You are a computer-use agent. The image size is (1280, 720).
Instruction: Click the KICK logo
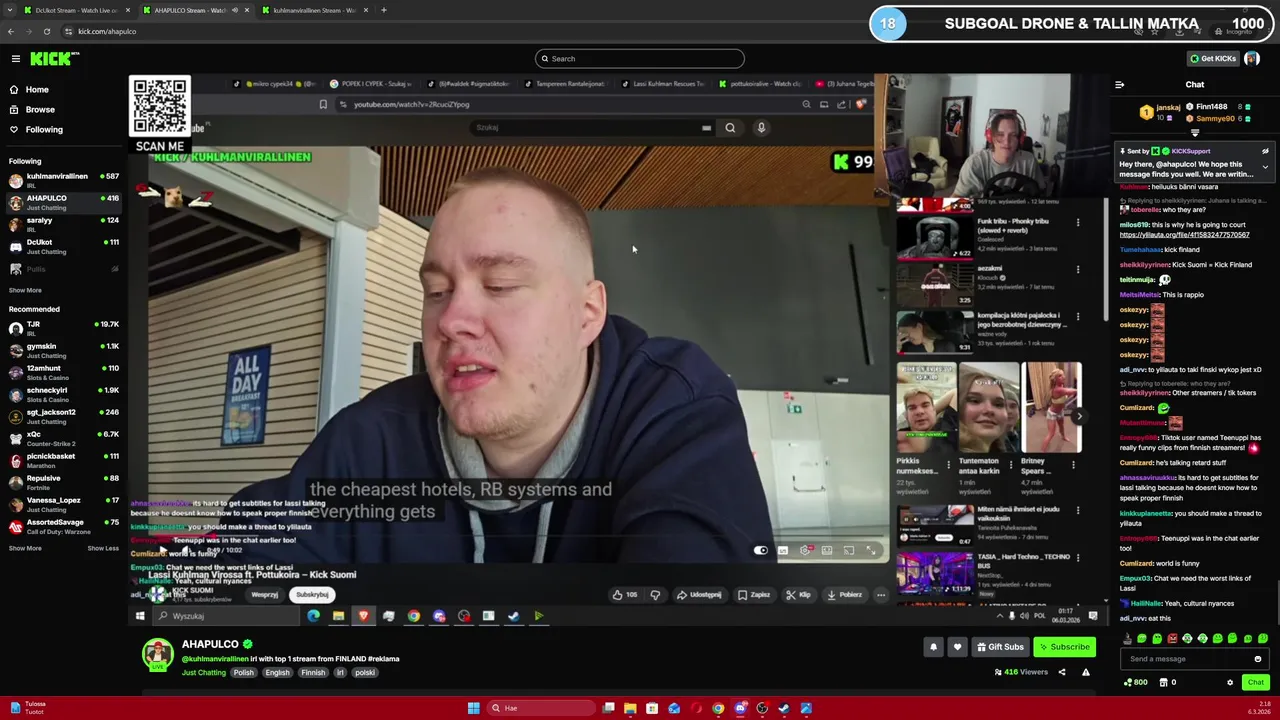click(52, 59)
